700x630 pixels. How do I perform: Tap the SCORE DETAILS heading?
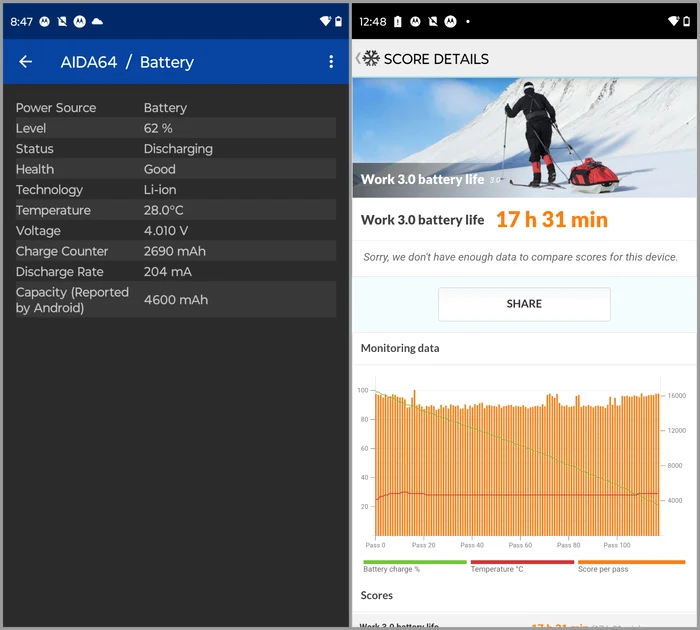point(436,59)
